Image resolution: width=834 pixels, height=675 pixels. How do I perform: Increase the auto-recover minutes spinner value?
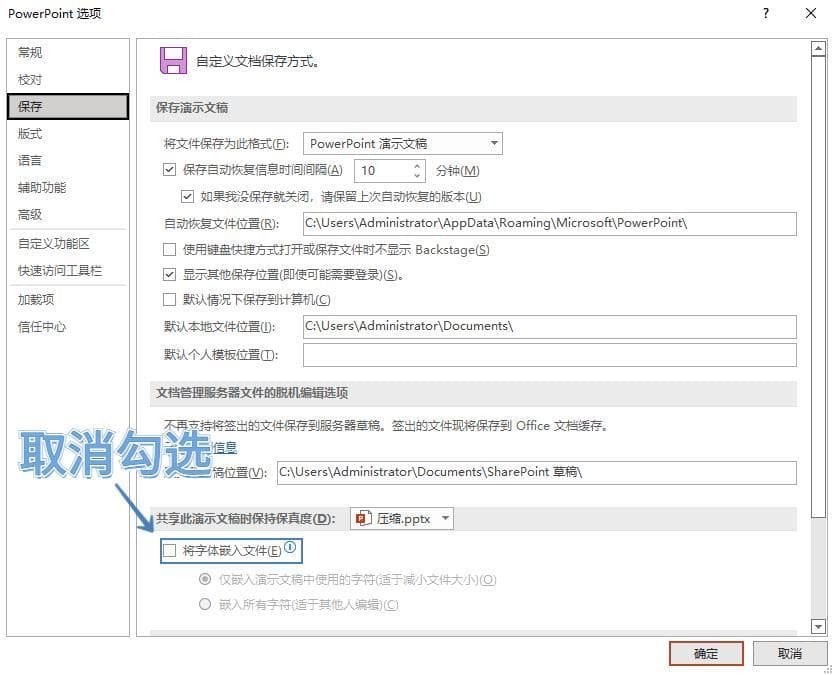tap(417, 165)
